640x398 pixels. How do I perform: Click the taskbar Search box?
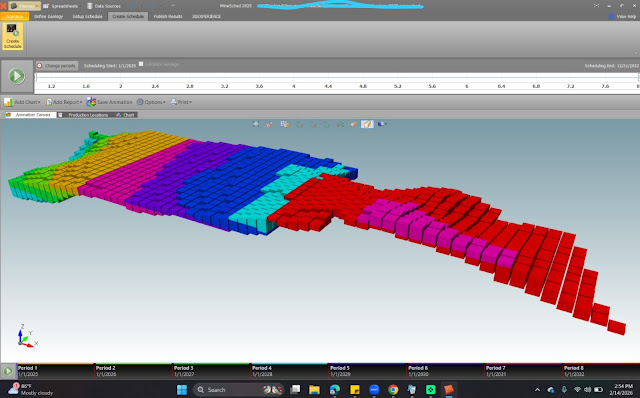coord(238,389)
